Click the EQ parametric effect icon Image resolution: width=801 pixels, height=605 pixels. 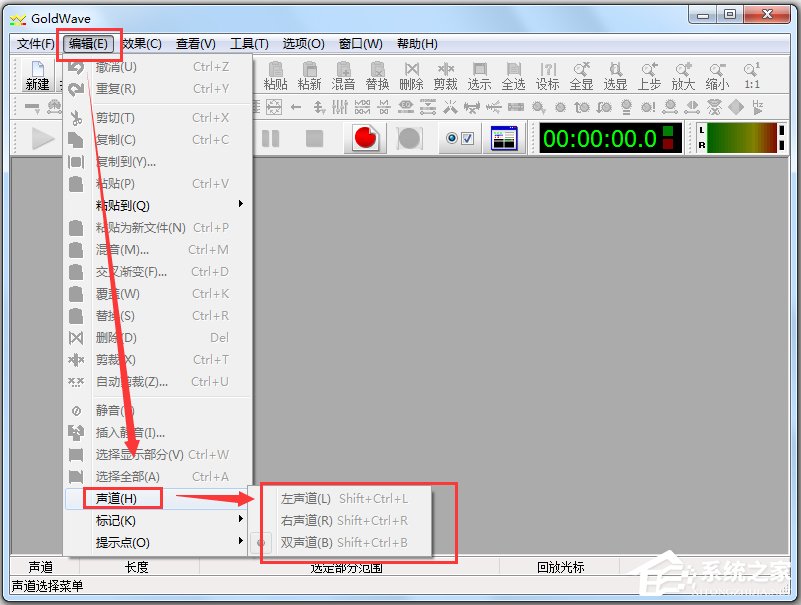click(x=406, y=107)
